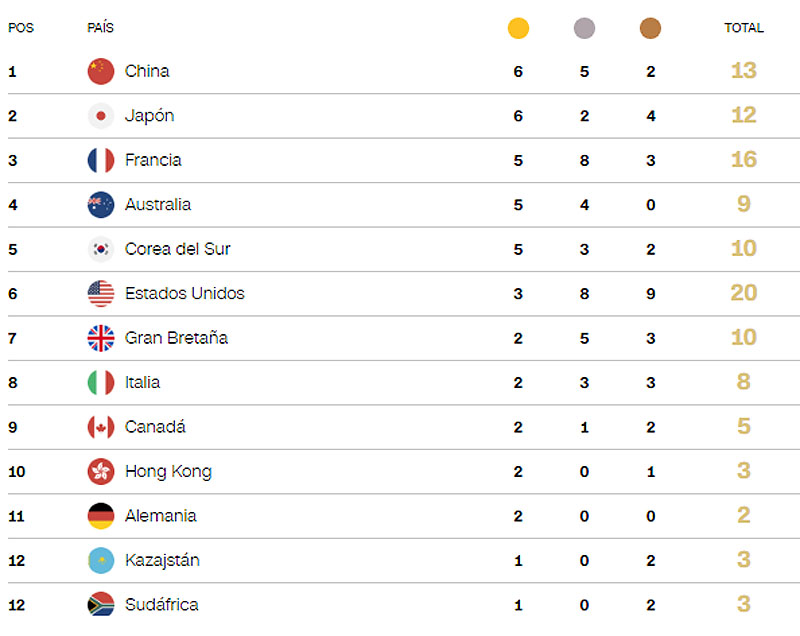
Task: Click the Francia flag icon
Action: pos(101,160)
